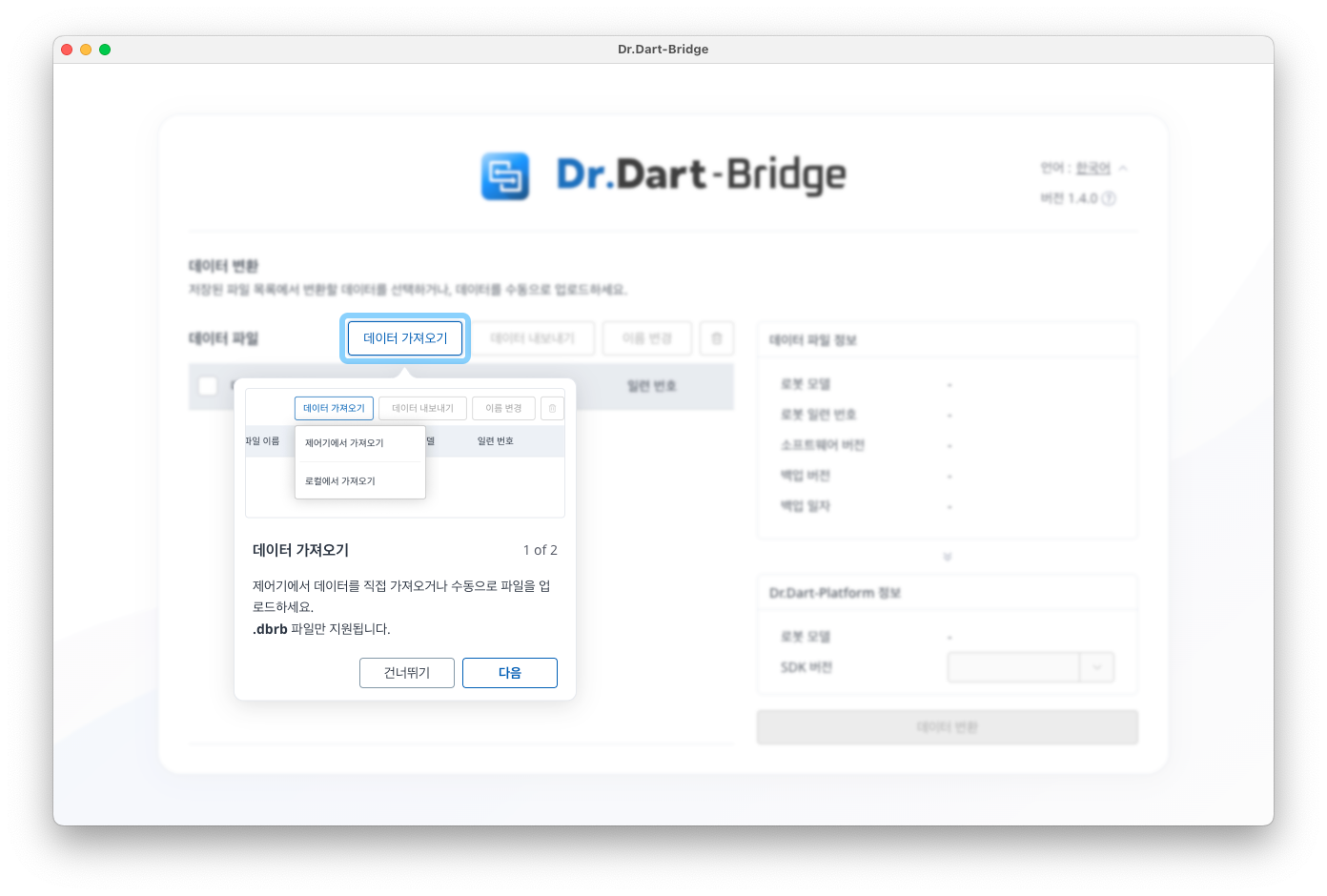Click the highlighted 데이터 가져오기 button
The image size is (1327, 896).
[x=405, y=338]
